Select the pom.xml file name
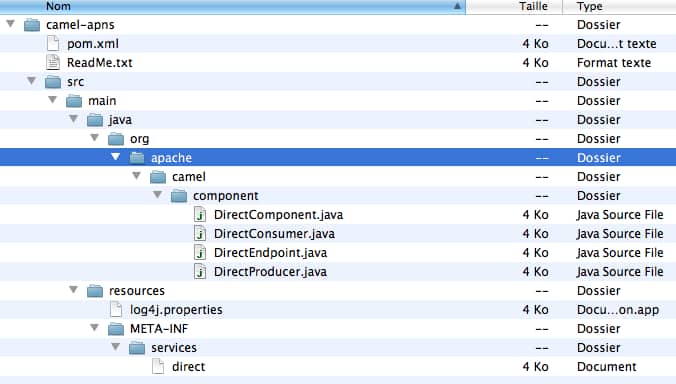Image resolution: width=676 pixels, height=384 pixels. pos(93,44)
